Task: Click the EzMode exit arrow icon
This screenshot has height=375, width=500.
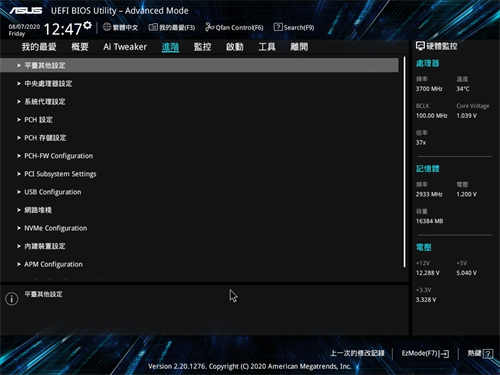Action: click(x=445, y=353)
